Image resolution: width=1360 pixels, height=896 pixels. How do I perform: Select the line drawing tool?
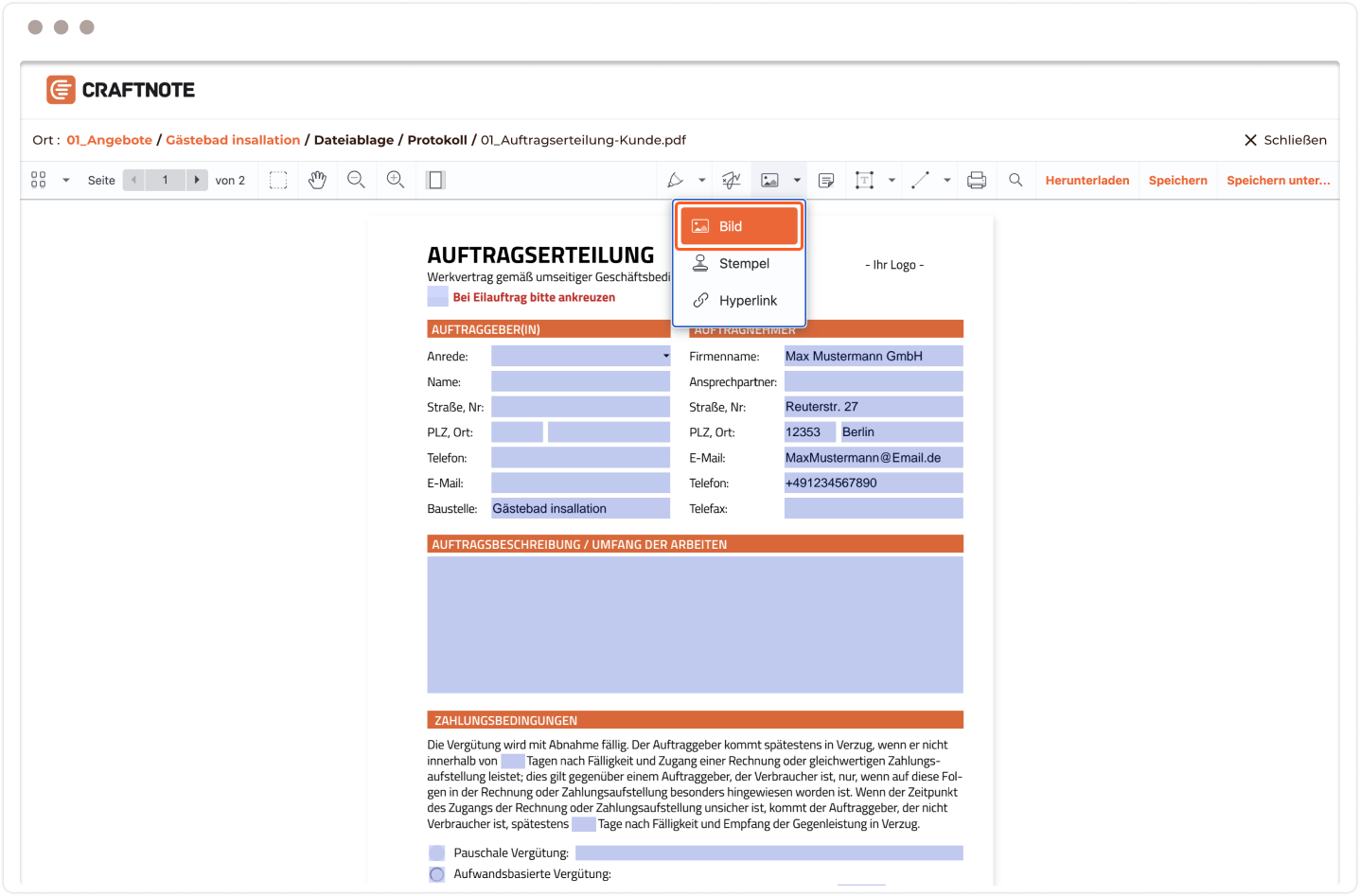pyautogui.click(x=920, y=180)
